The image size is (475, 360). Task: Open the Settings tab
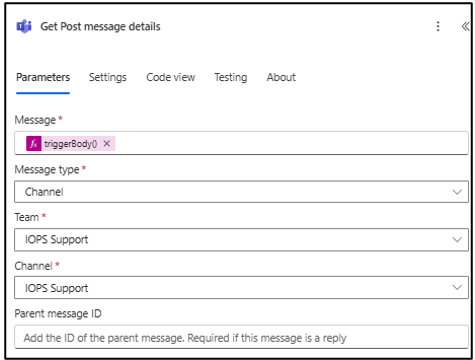click(108, 77)
